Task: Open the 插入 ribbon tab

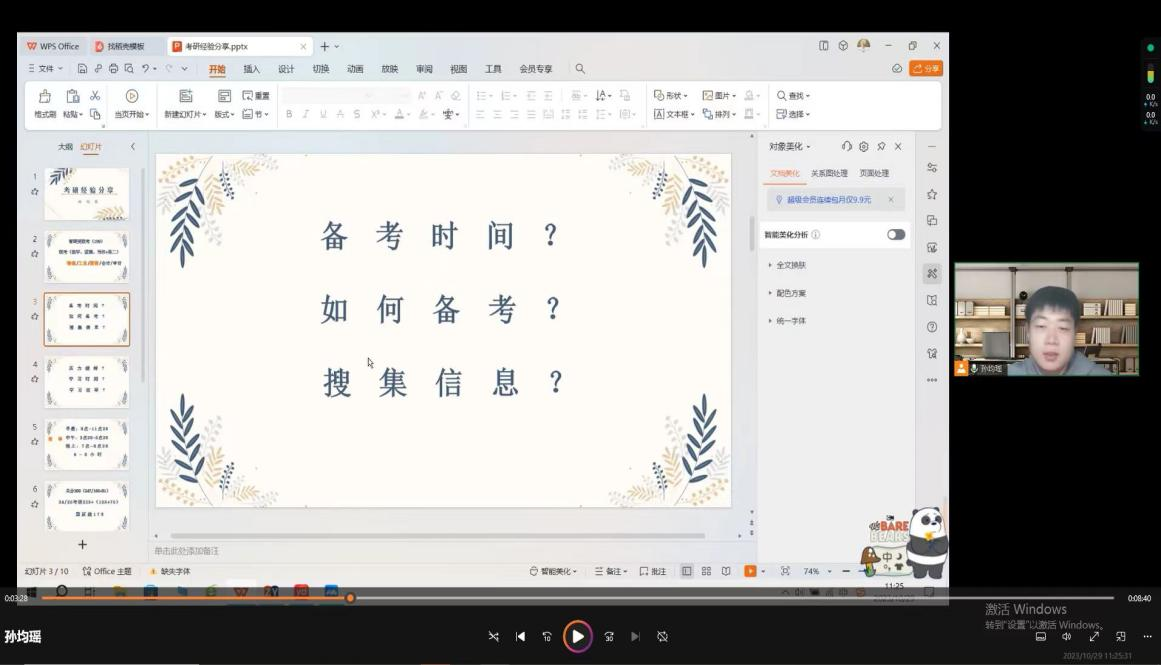Action: [251, 69]
